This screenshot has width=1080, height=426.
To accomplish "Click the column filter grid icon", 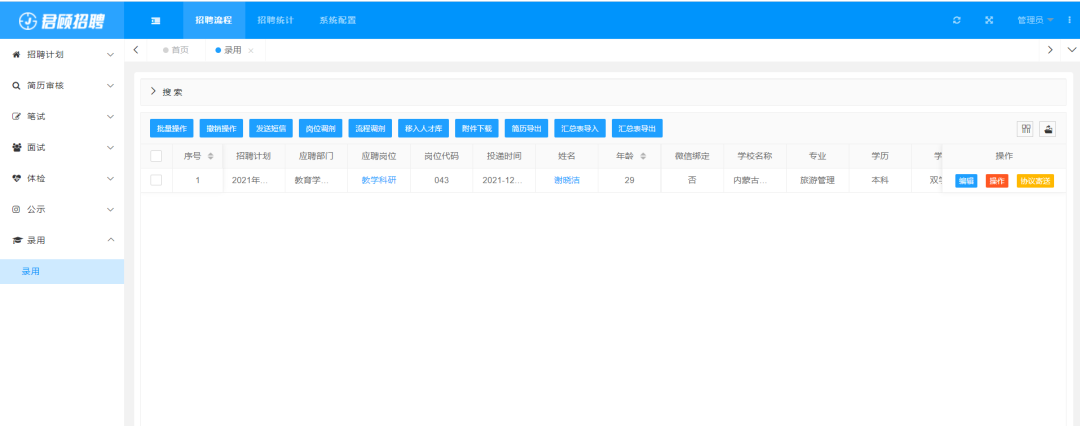I will point(1025,128).
